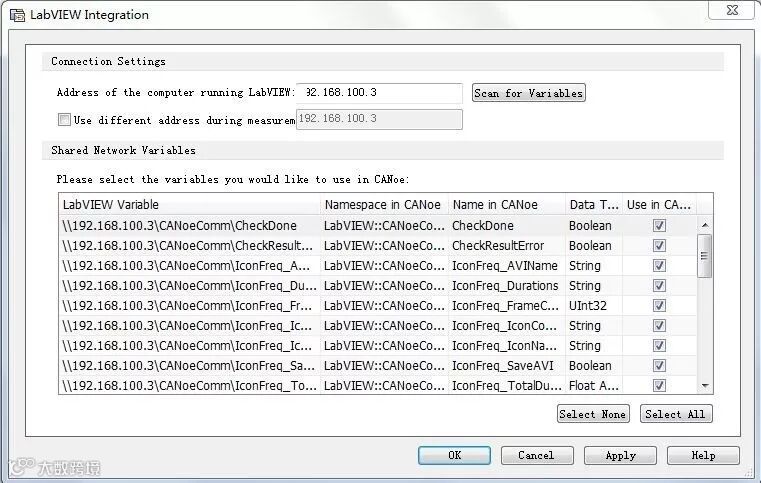Click Select None button
This screenshot has width=761, height=483.
click(593, 414)
